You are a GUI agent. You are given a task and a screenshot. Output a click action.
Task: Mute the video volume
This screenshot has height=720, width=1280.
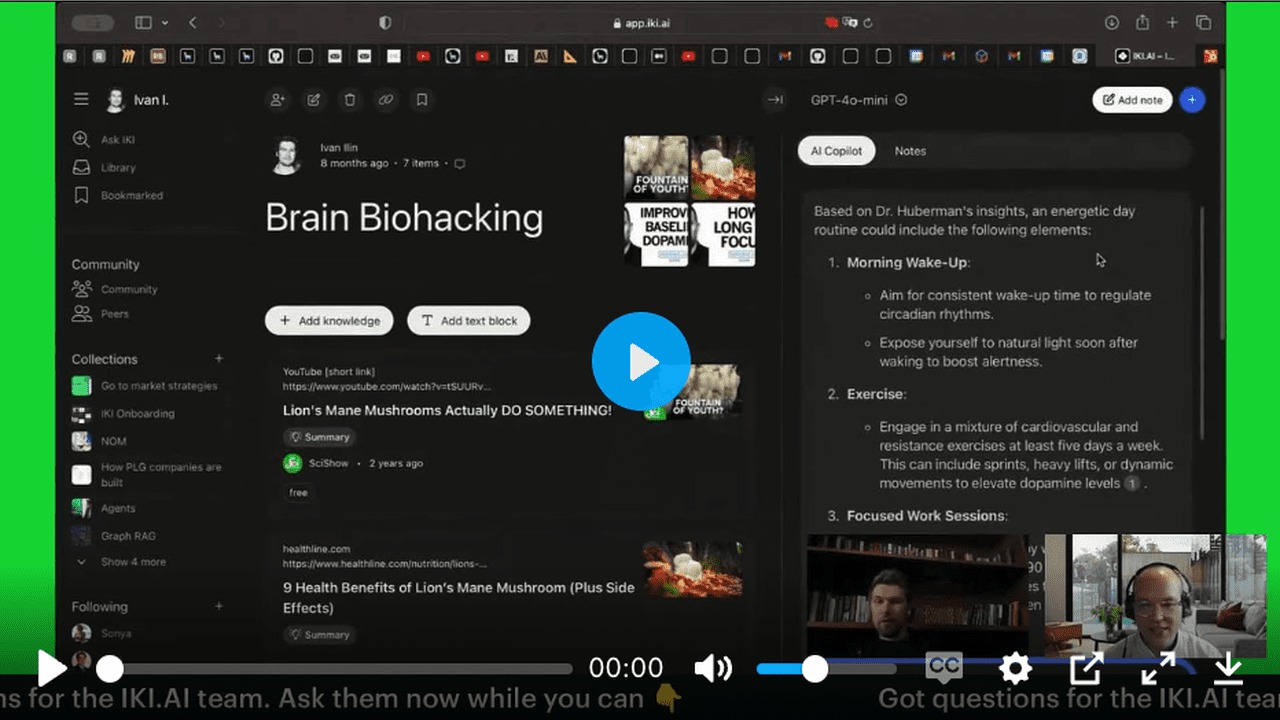[713, 668]
